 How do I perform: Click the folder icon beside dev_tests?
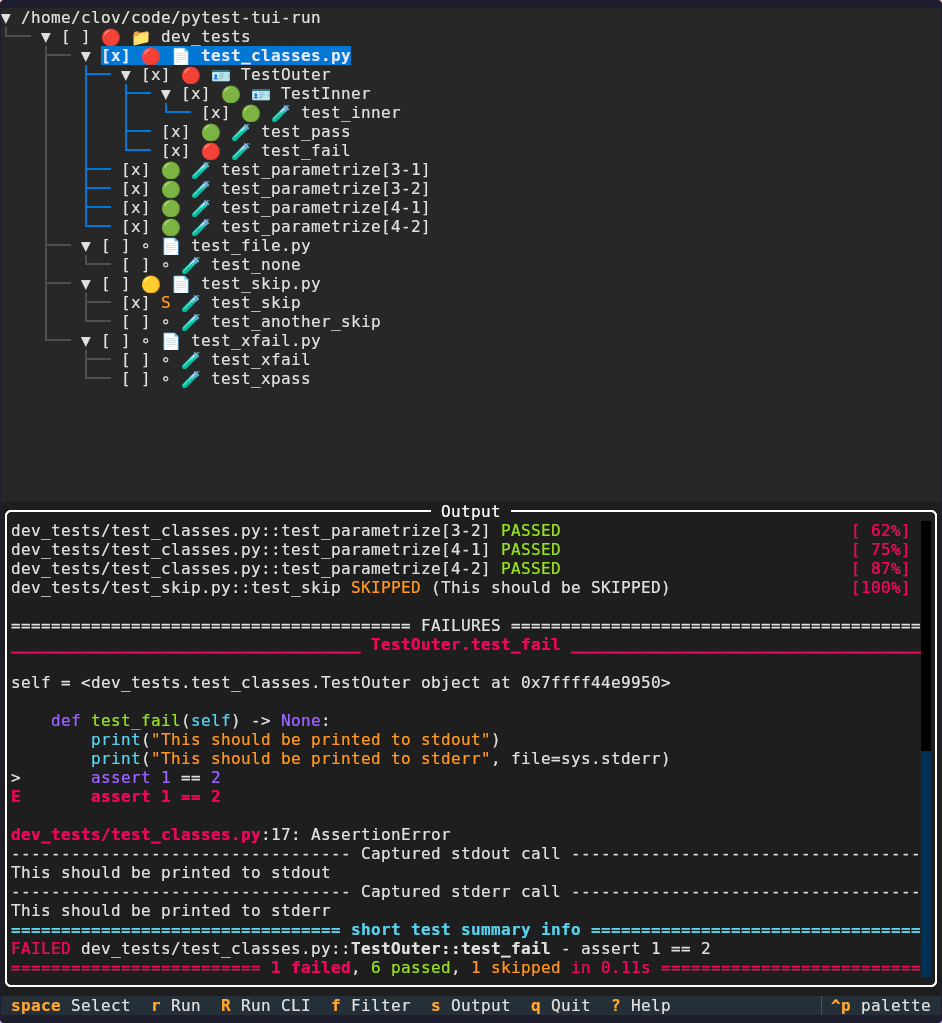point(141,37)
